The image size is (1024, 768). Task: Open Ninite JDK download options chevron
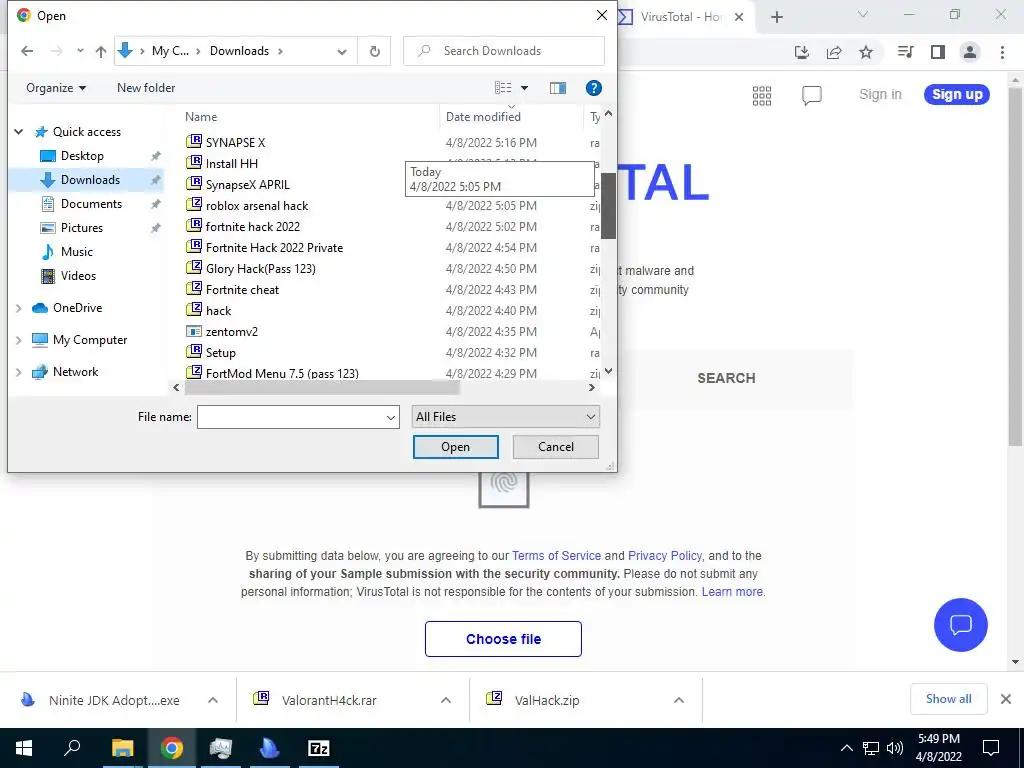point(212,700)
